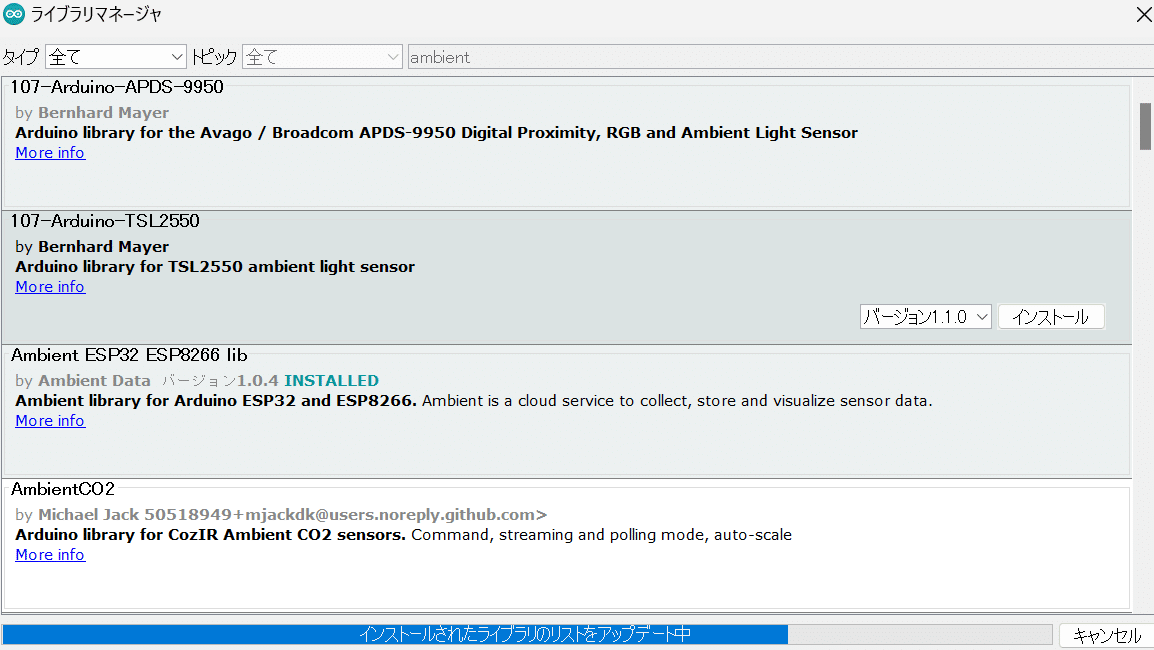1154x650 pixels.
Task: Click the Arduino logo icon in title bar
Action: 14,14
